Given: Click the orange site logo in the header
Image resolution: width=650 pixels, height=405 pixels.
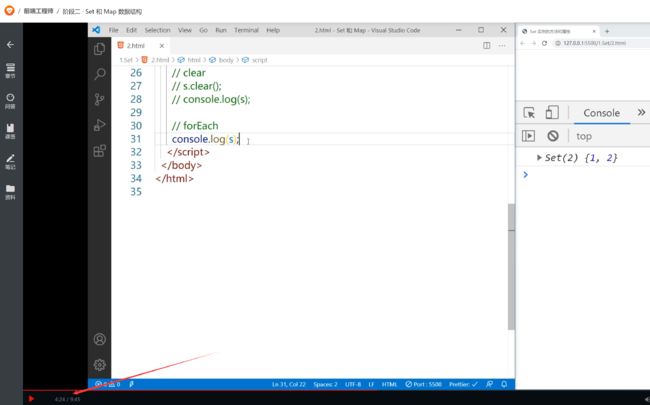Looking at the screenshot, I should point(9,11).
